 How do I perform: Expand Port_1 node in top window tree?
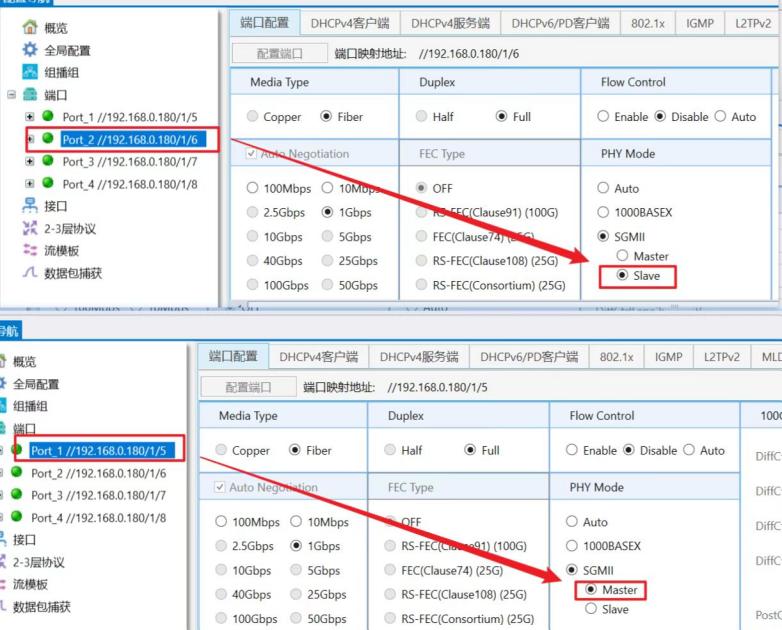(30, 117)
